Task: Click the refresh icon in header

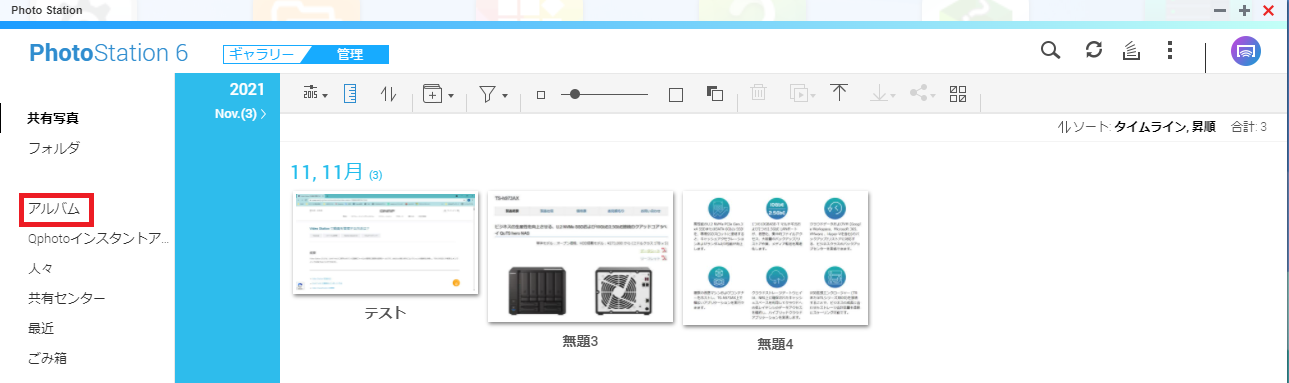Action: (1094, 51)
